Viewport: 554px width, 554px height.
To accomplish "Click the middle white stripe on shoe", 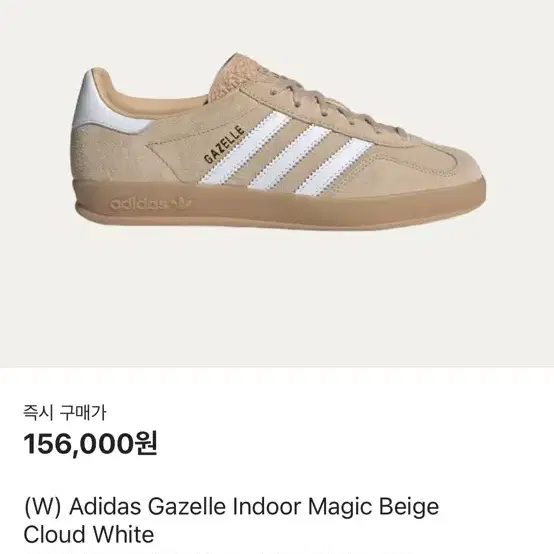I will [x=290, y=157].
